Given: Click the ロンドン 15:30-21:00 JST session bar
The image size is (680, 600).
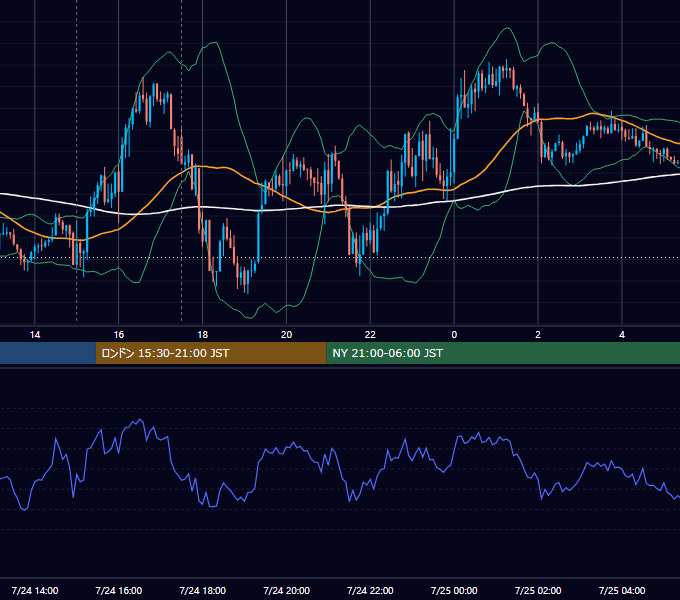Looking at the screenshot, I should [211, 353].
